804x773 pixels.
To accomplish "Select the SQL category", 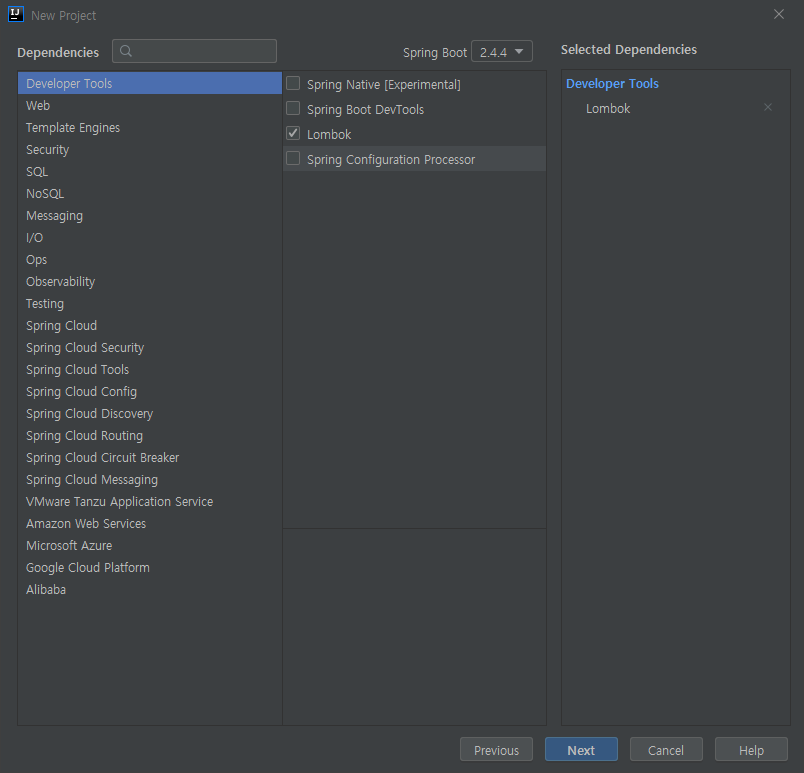I will pos(150,172).
